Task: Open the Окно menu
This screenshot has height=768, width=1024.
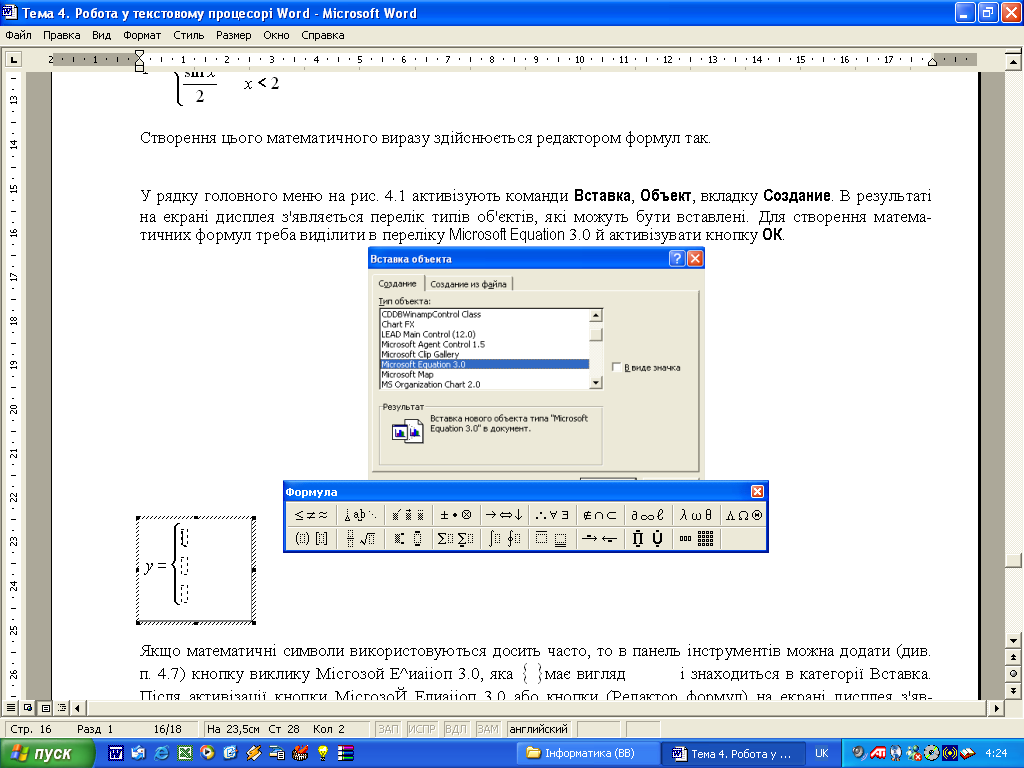Action: (x=276, y=35)
